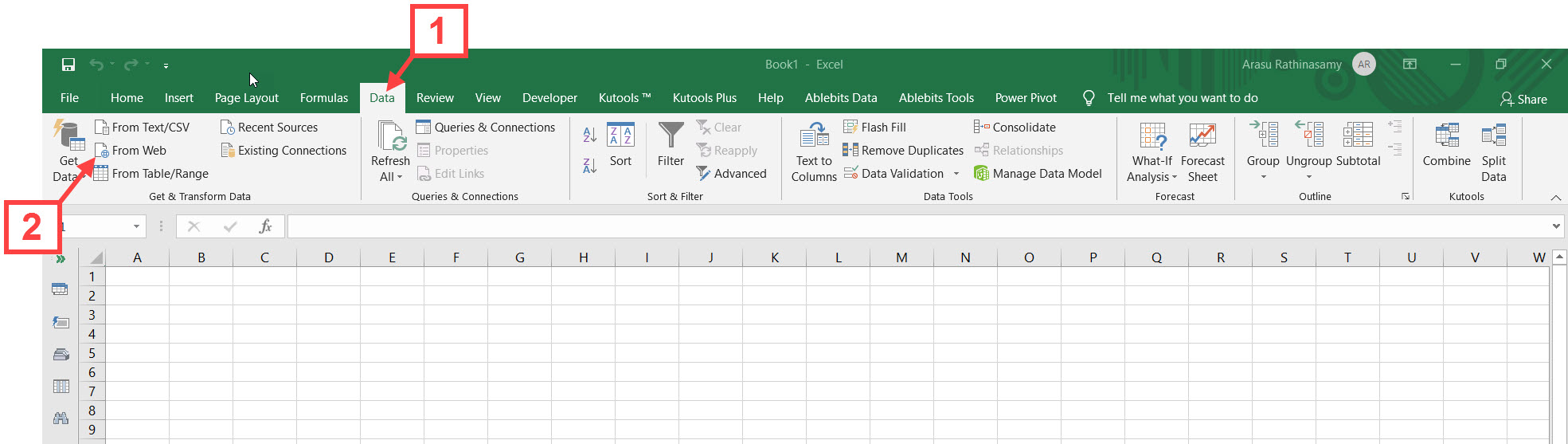
Task: Click the Share button
Action: [x=1523, y=100]
